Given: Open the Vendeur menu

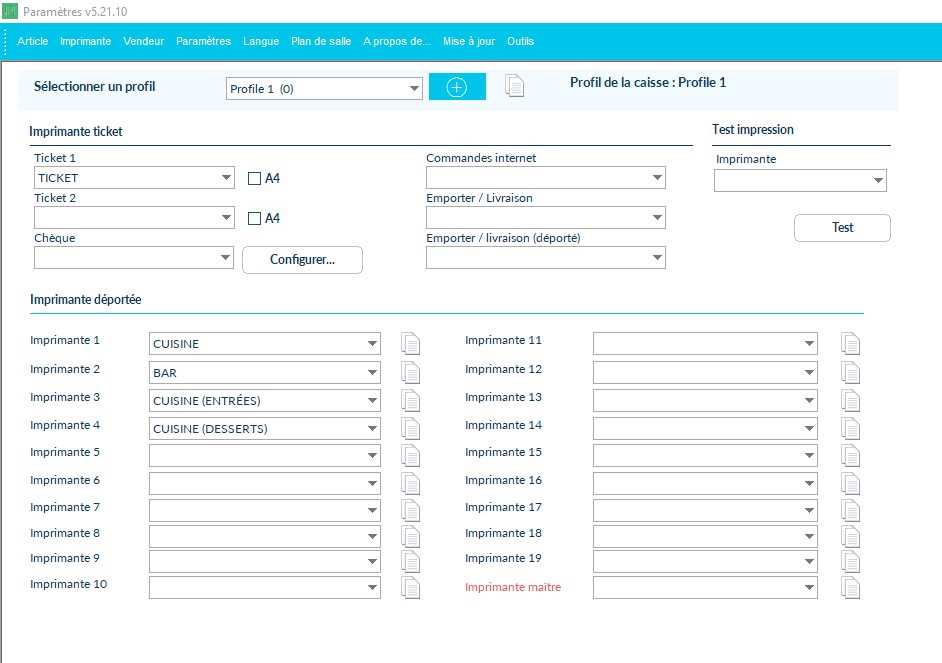Looking at the screenshot, I should (x=143, y=41).
